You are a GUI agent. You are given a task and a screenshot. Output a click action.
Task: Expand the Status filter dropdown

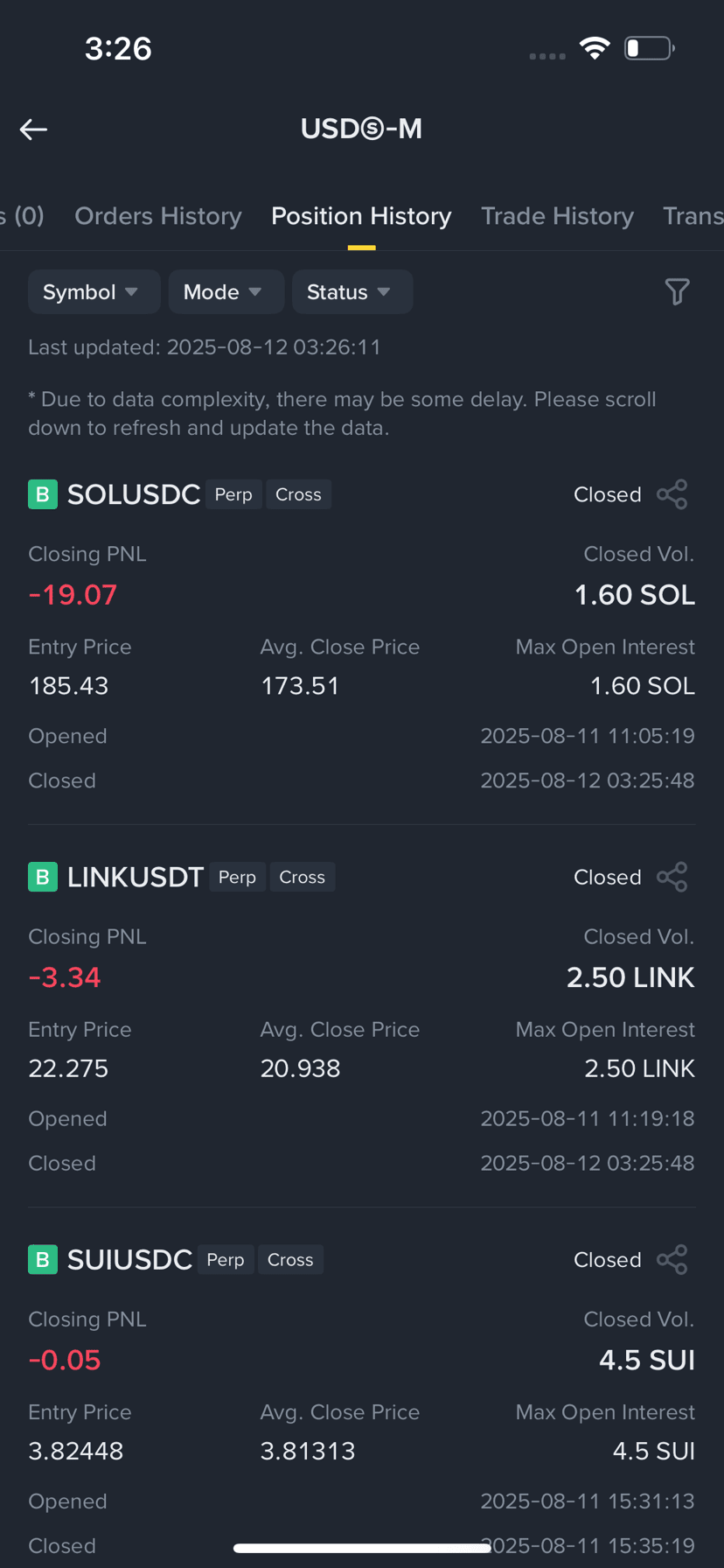click(x=352, y=291)
